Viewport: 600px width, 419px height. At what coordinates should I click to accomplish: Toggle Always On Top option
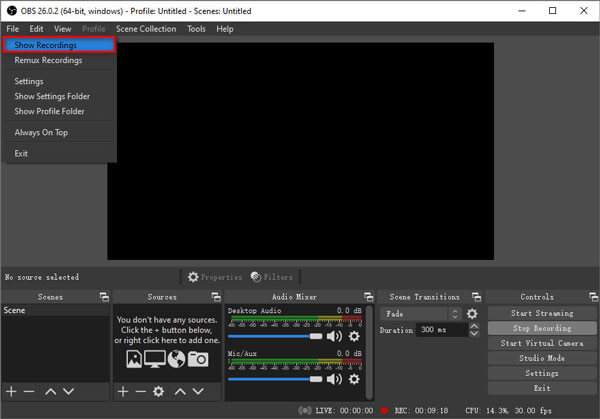tap(41, 132)
